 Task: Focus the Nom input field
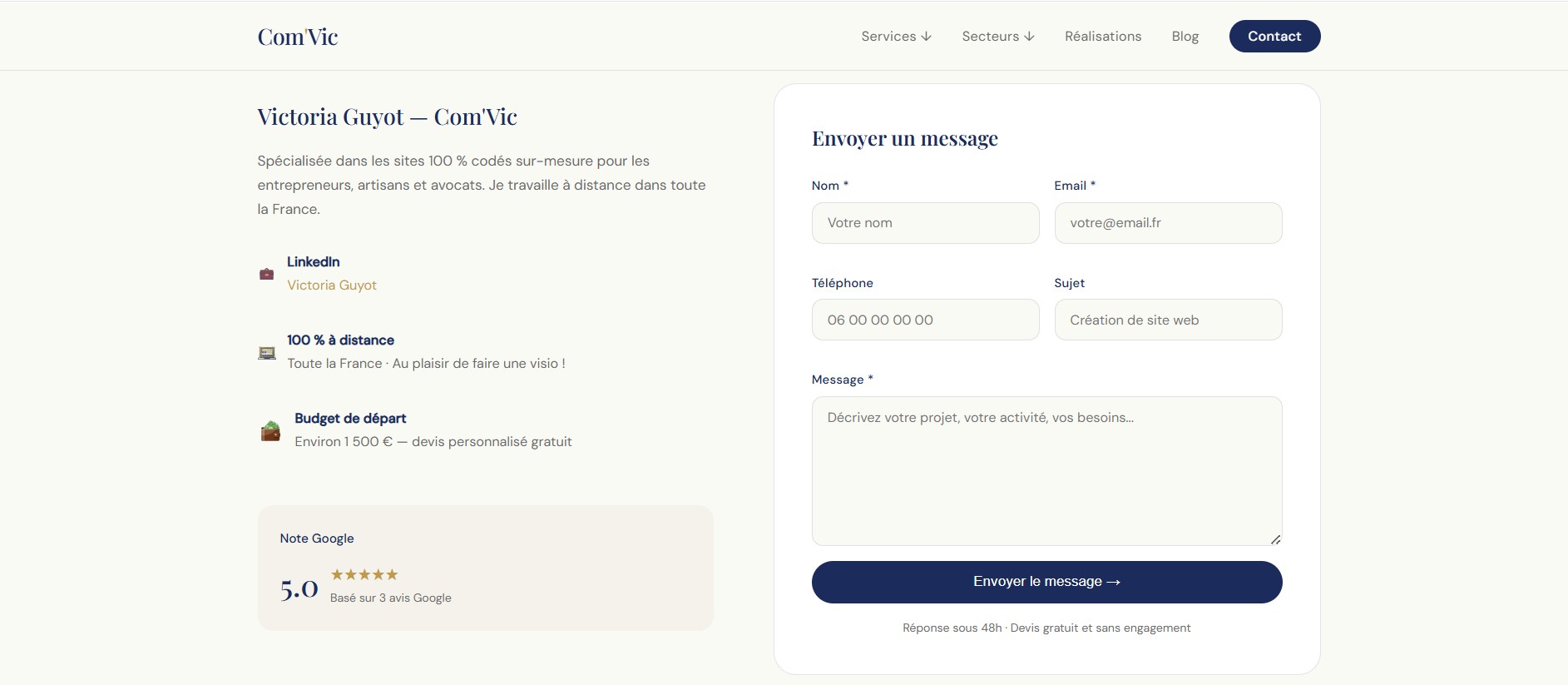point(925,223)
